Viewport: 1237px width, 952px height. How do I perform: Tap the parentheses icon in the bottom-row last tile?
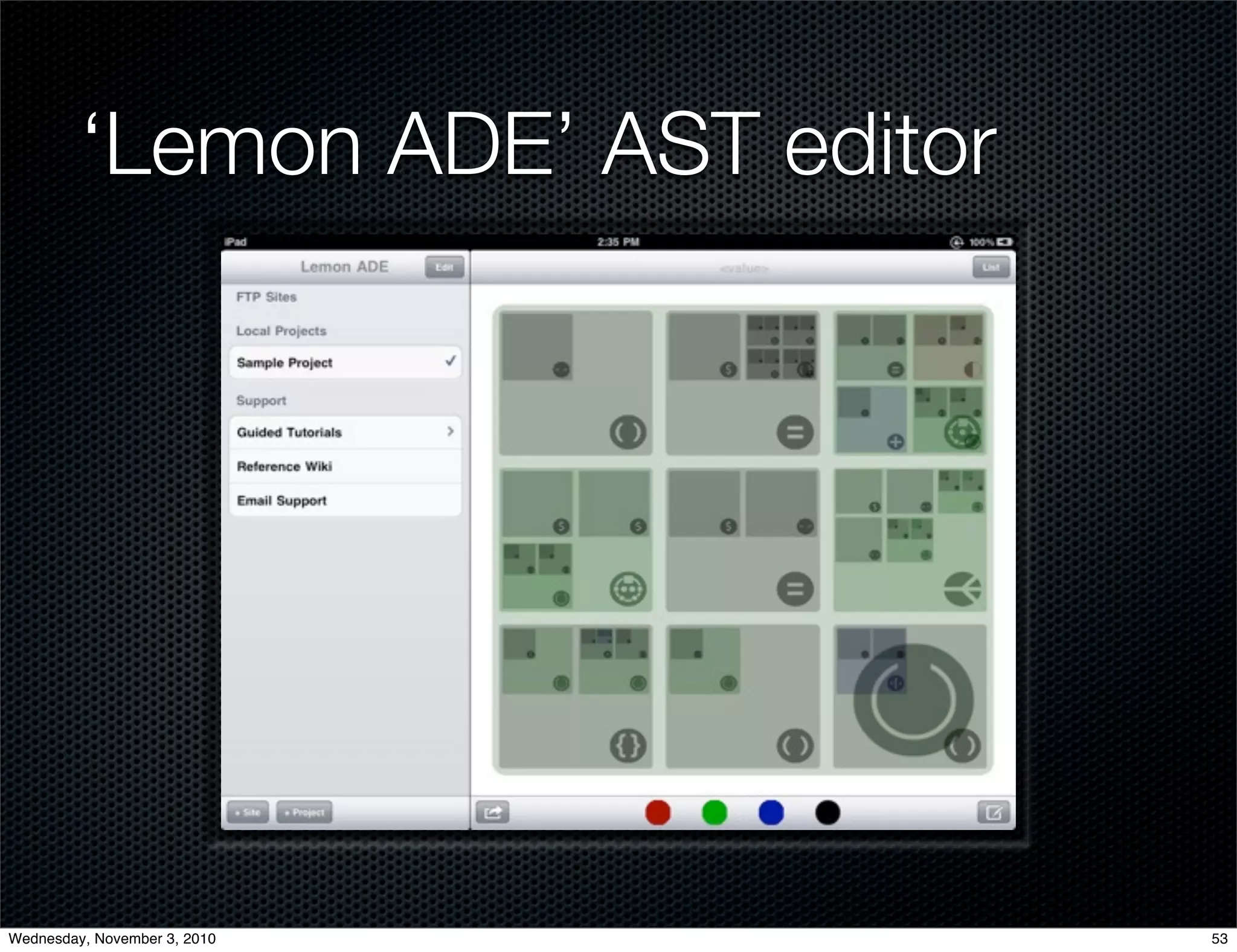coord(962,746)
